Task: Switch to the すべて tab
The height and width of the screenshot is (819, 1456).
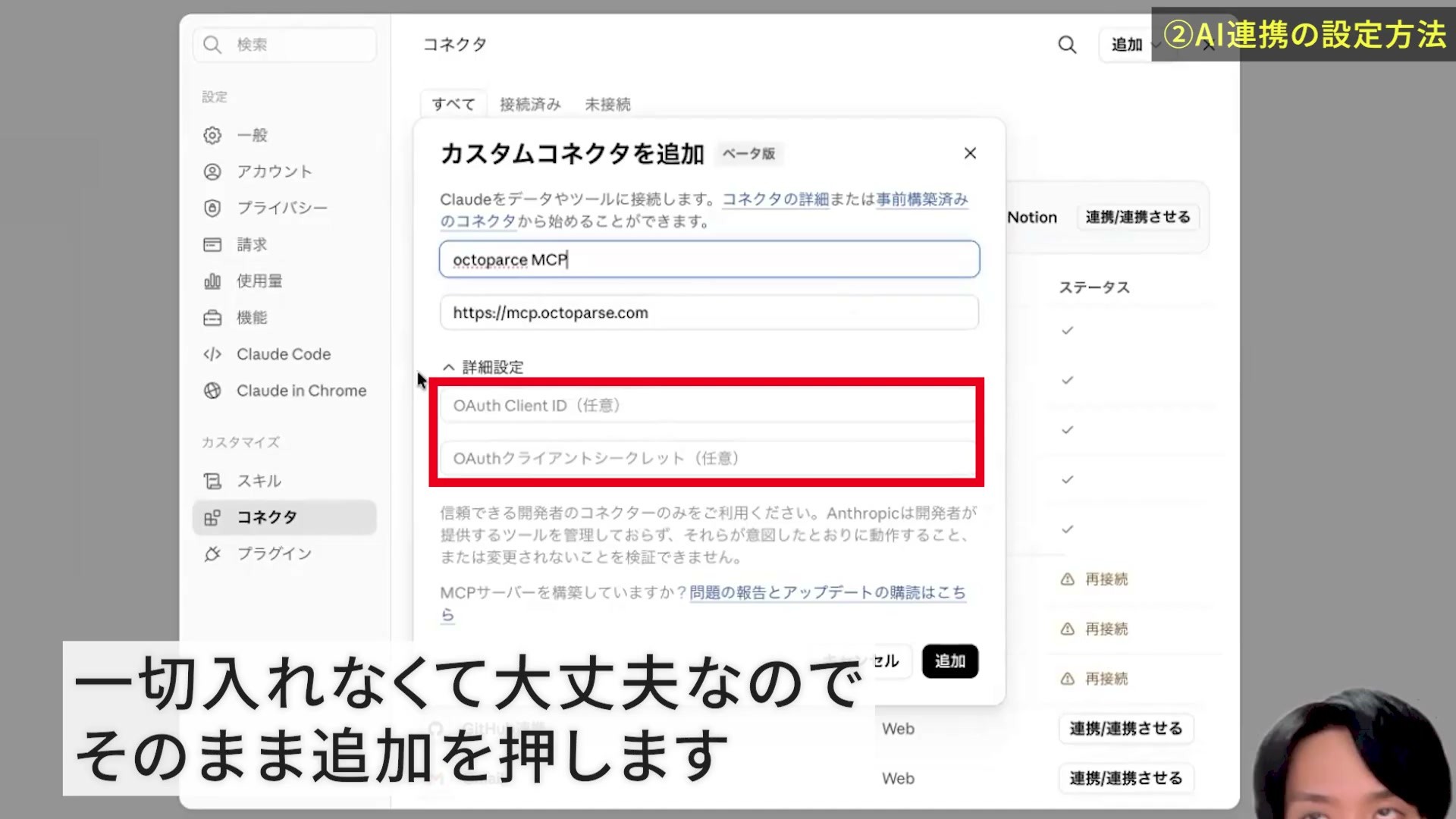Action: tap(453, 104)
